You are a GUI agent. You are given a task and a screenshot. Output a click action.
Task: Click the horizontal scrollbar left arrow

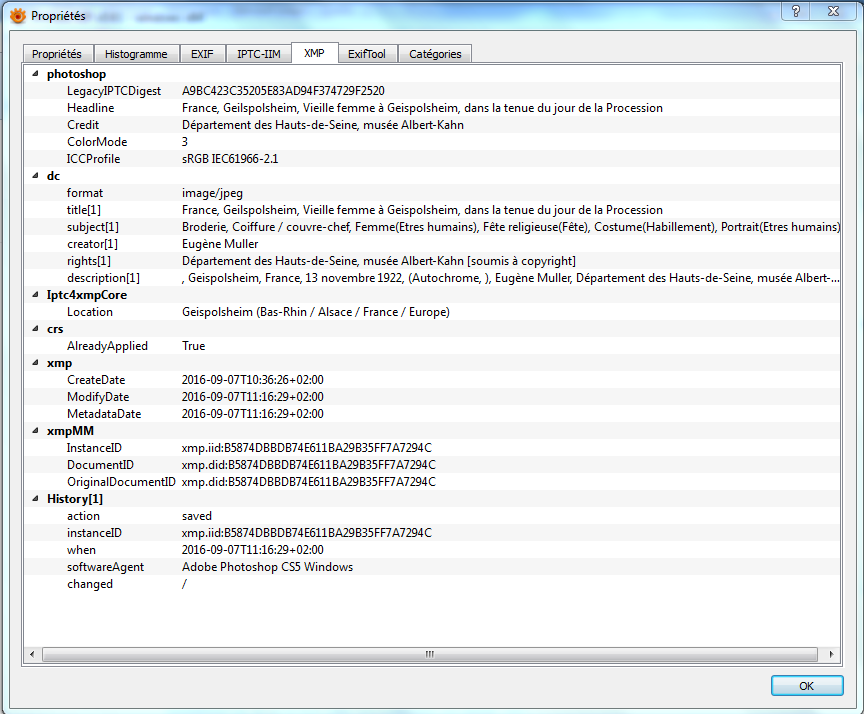[32, 654]
